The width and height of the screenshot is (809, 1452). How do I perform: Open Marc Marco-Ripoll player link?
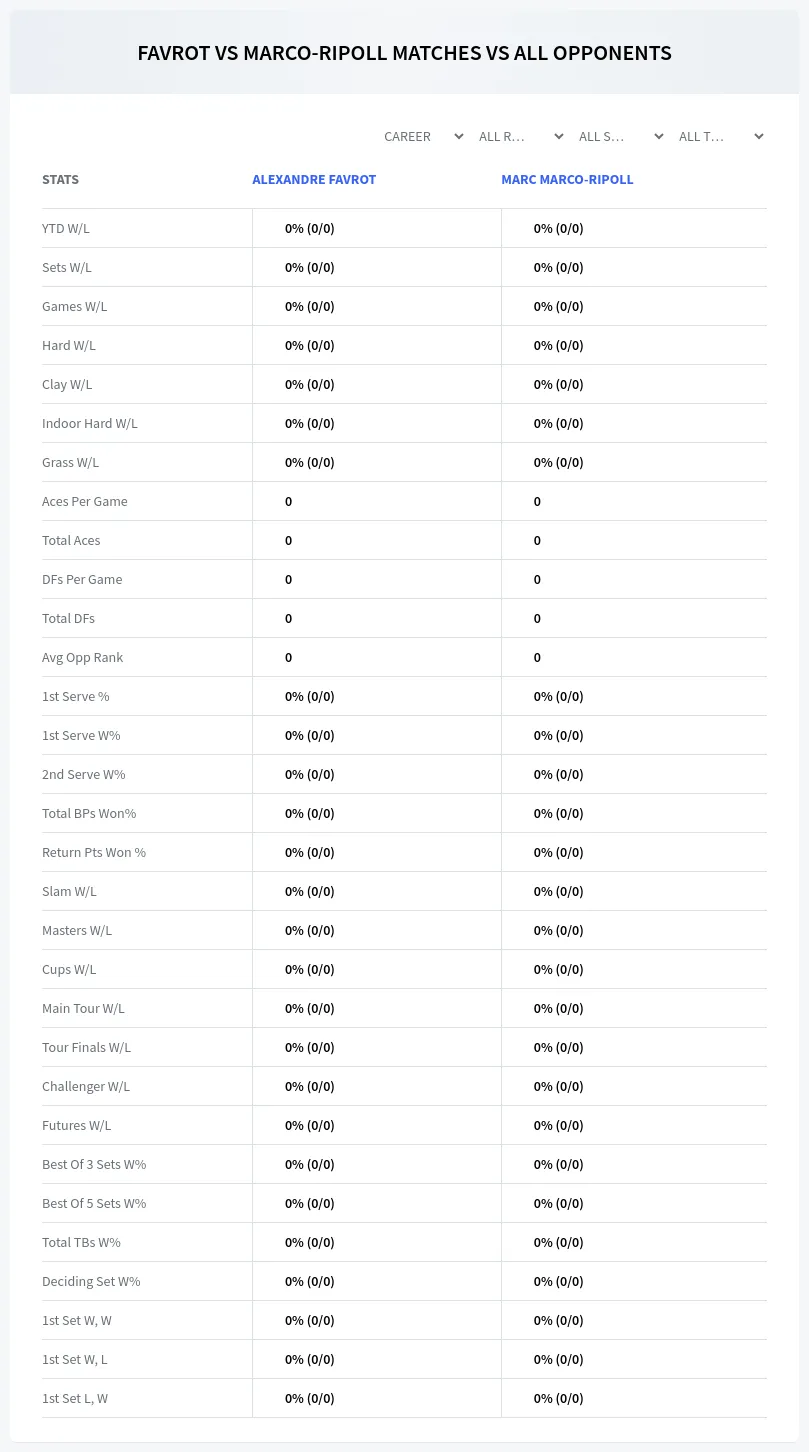(567, 180)
